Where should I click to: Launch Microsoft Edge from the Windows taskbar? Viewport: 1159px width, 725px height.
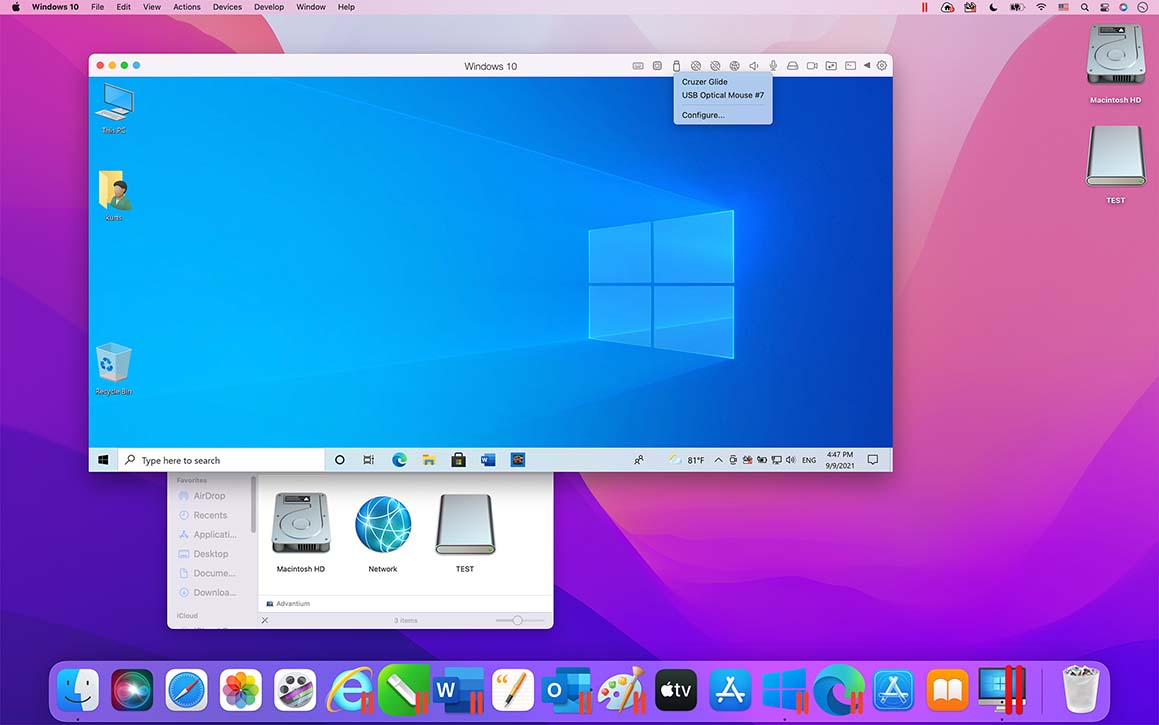(x=399, y=460)
